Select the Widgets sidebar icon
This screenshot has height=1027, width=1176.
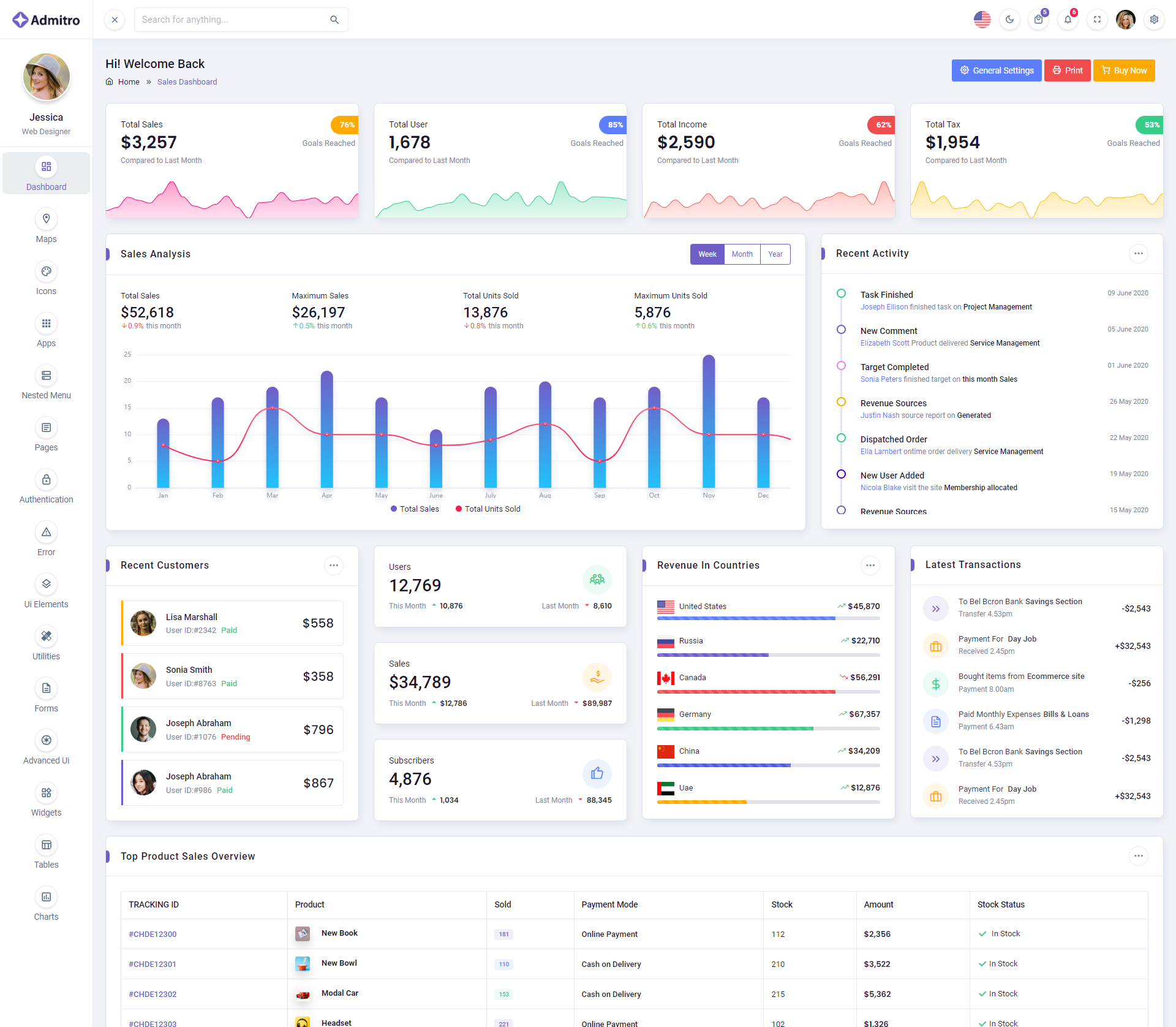click(46, 793)
